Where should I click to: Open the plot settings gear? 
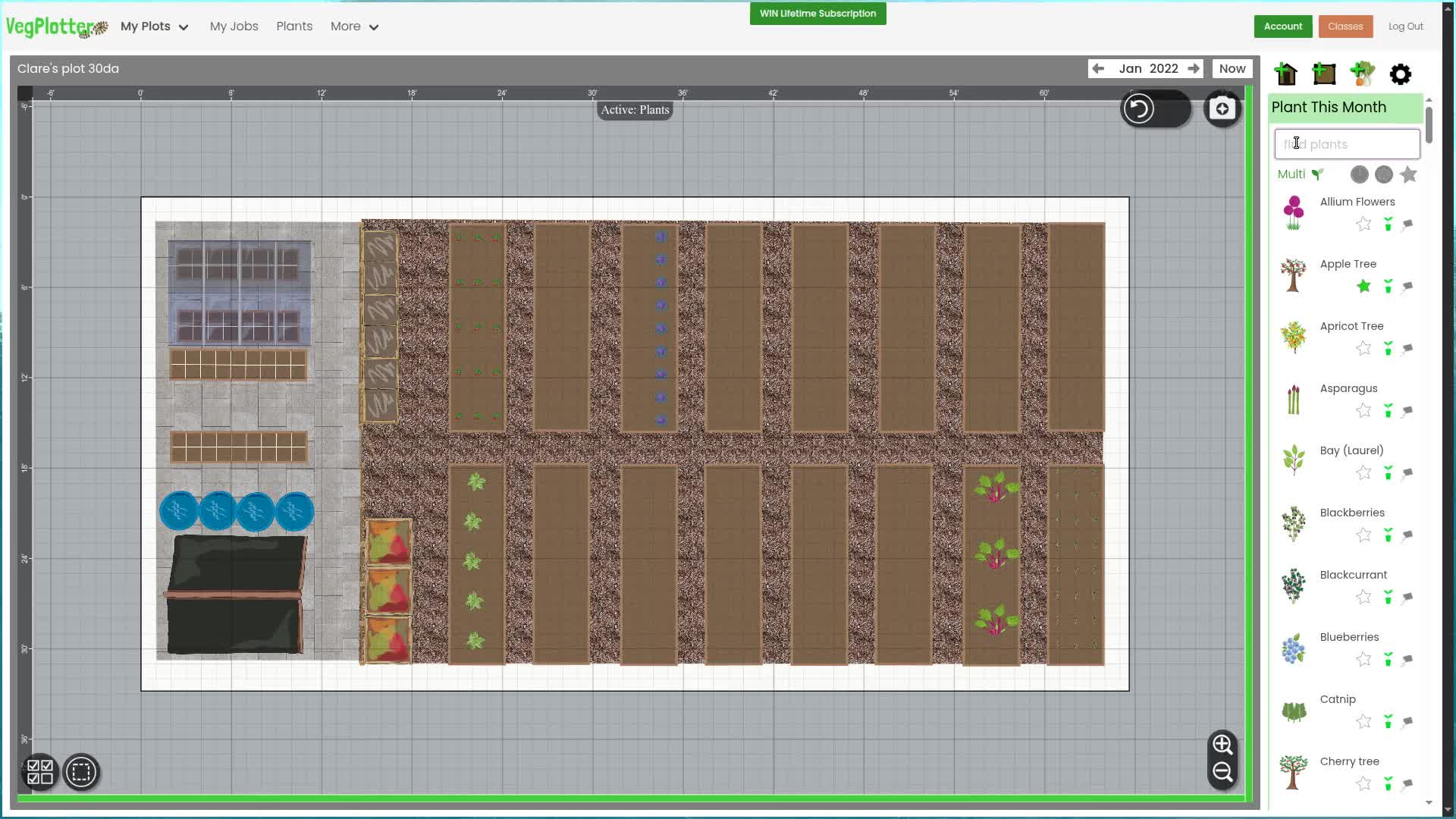point(1400,74)
